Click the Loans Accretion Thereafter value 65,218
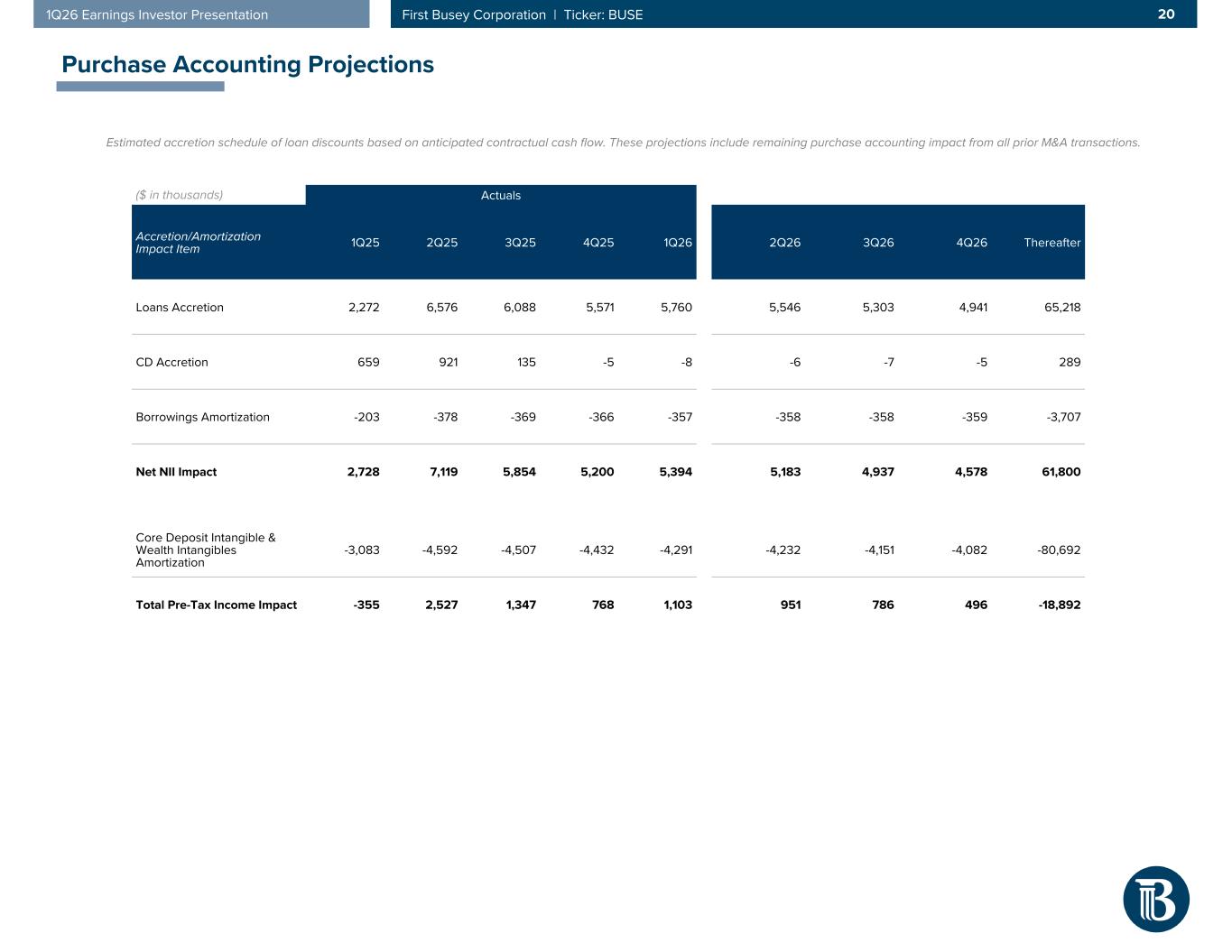The height and width of the screenshot is (952, 1232). click(1061, 308)
